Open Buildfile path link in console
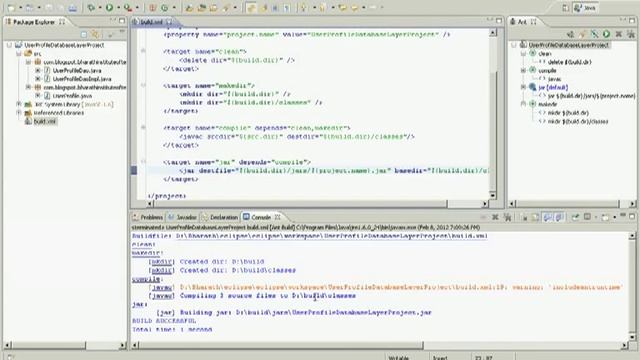Screen dimensions: 640x360 coord(331,236)
